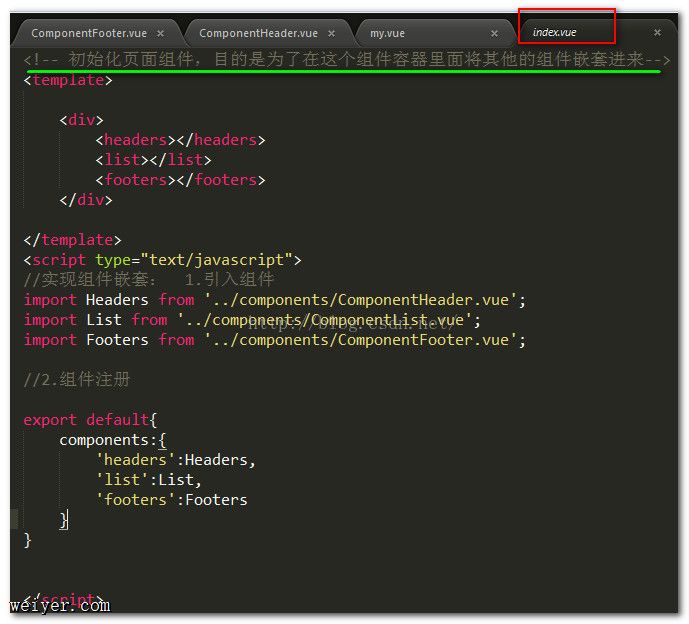Click the ComponentFooter.vue import path string
The width and height of the screenshot is (689, 624).
[x=364, y=340]
